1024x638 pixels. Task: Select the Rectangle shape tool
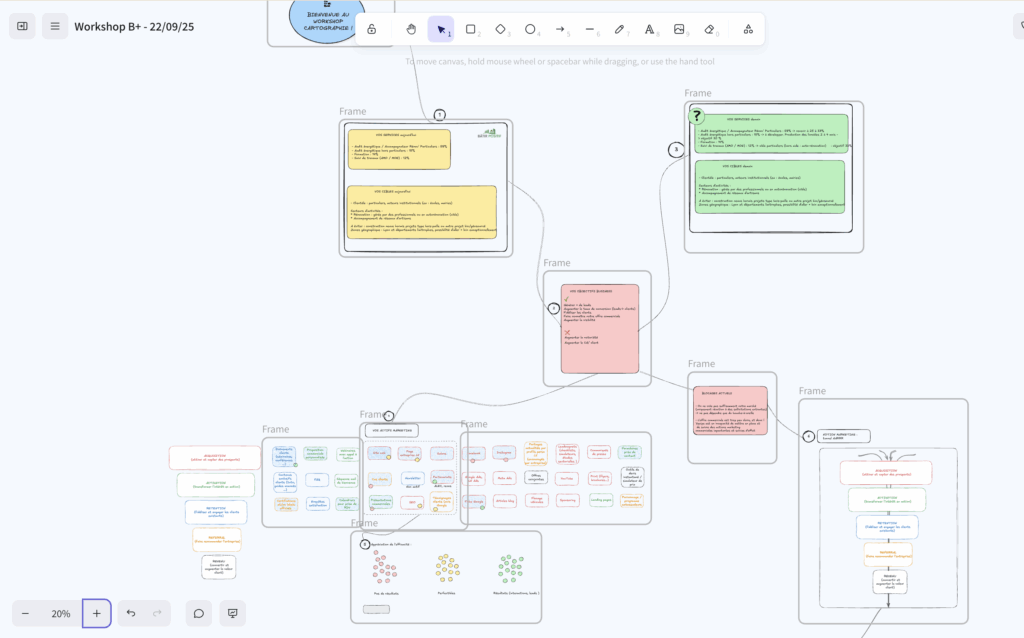(470, 30)
